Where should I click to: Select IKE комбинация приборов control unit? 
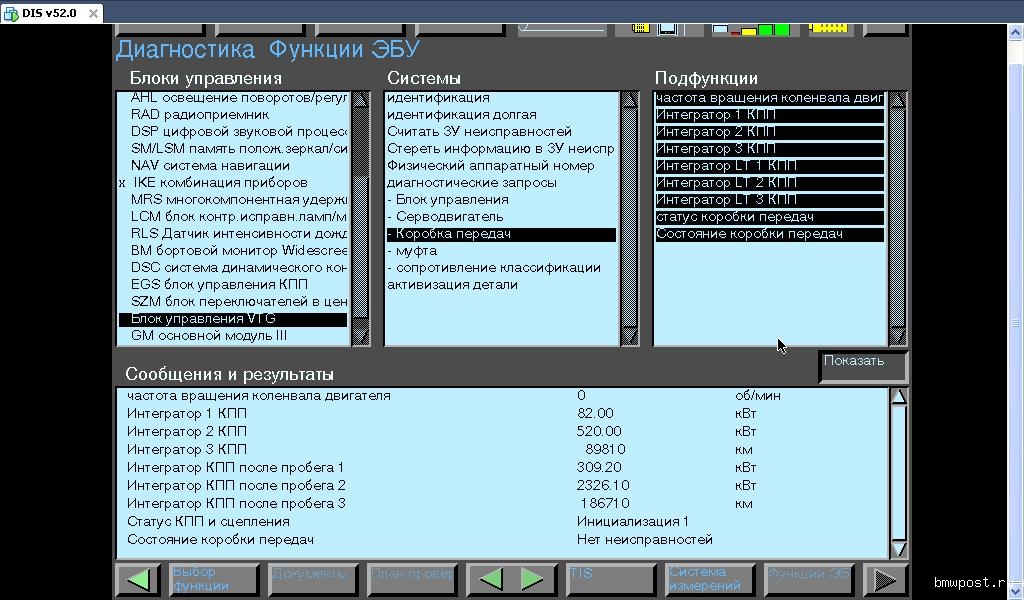(219, 183)
